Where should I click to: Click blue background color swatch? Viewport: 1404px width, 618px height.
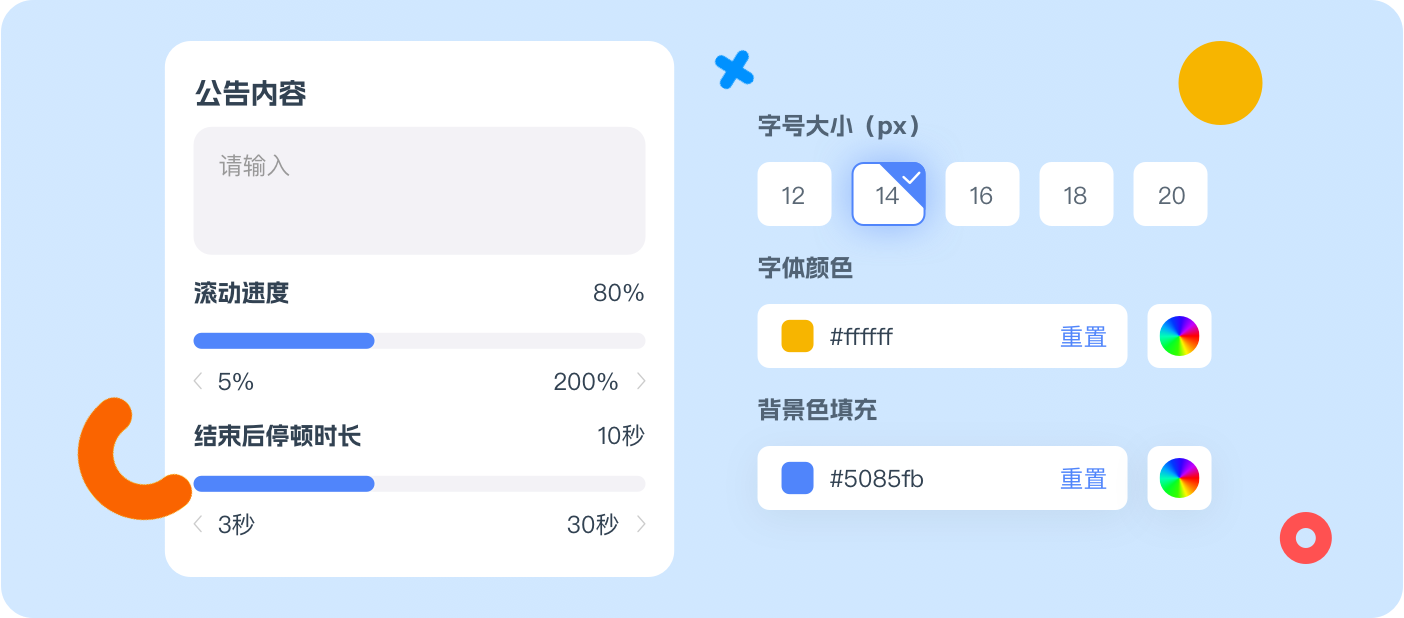[x=797, y=478]
